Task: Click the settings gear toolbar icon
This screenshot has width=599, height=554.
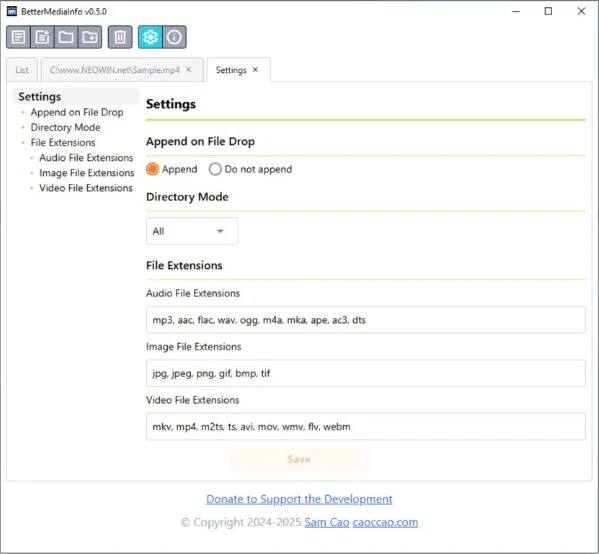Action: (x=150, y=37)
